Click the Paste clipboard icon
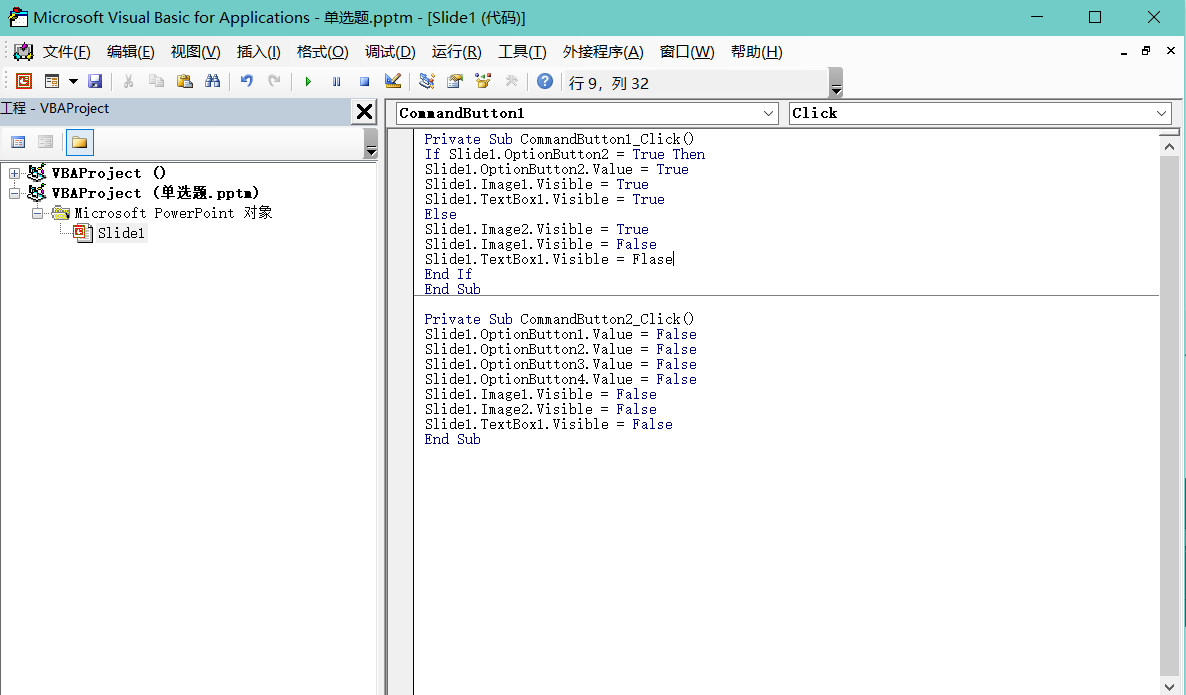1186x695 pixels. pos(185,82)
